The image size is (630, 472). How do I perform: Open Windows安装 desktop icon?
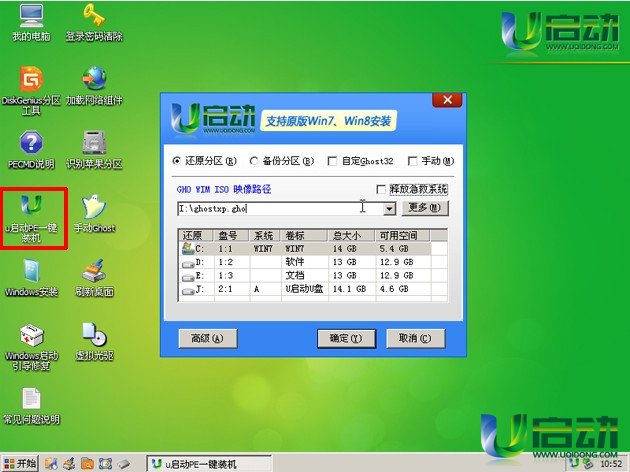pos(32,274)
